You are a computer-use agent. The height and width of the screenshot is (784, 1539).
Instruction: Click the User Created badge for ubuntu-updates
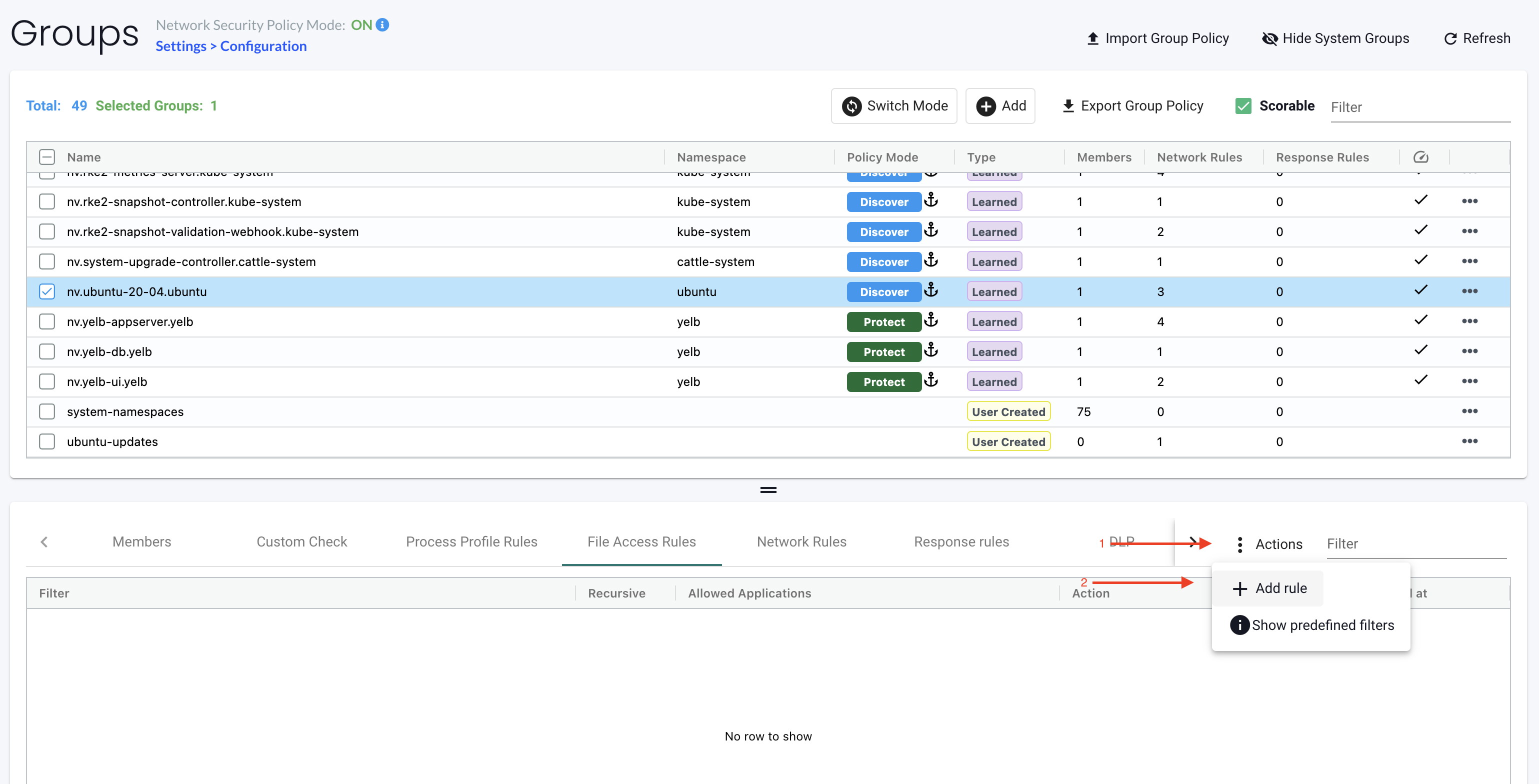(x=1008, y=441)
